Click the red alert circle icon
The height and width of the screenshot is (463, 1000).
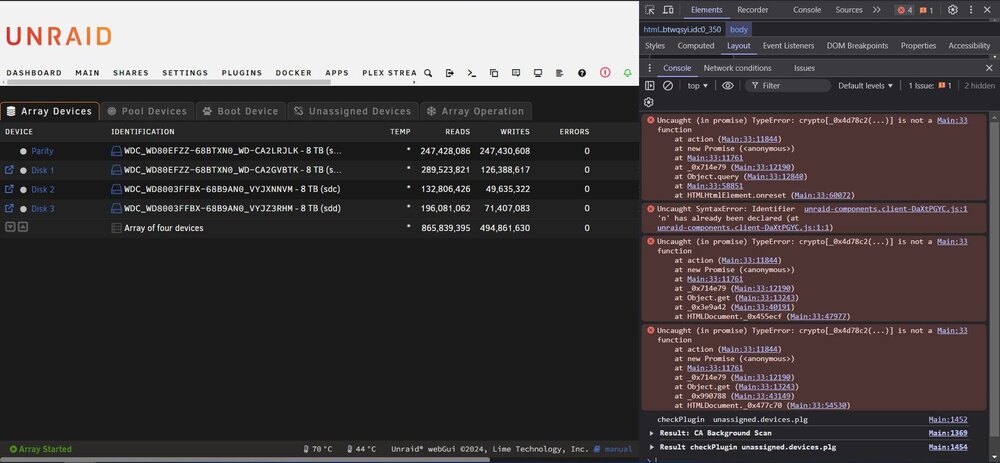click(605, 73)
